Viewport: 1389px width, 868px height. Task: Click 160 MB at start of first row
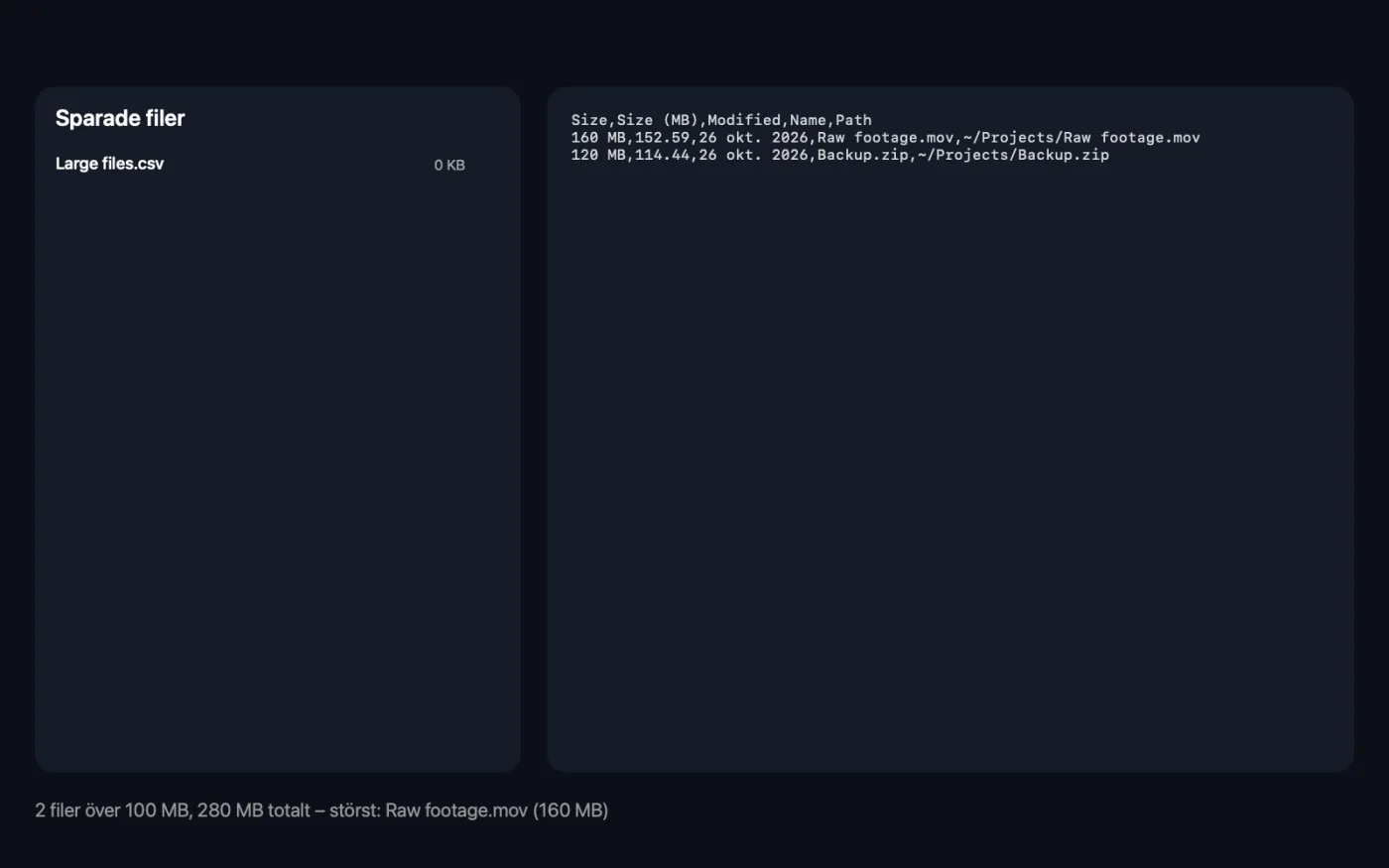598,138
